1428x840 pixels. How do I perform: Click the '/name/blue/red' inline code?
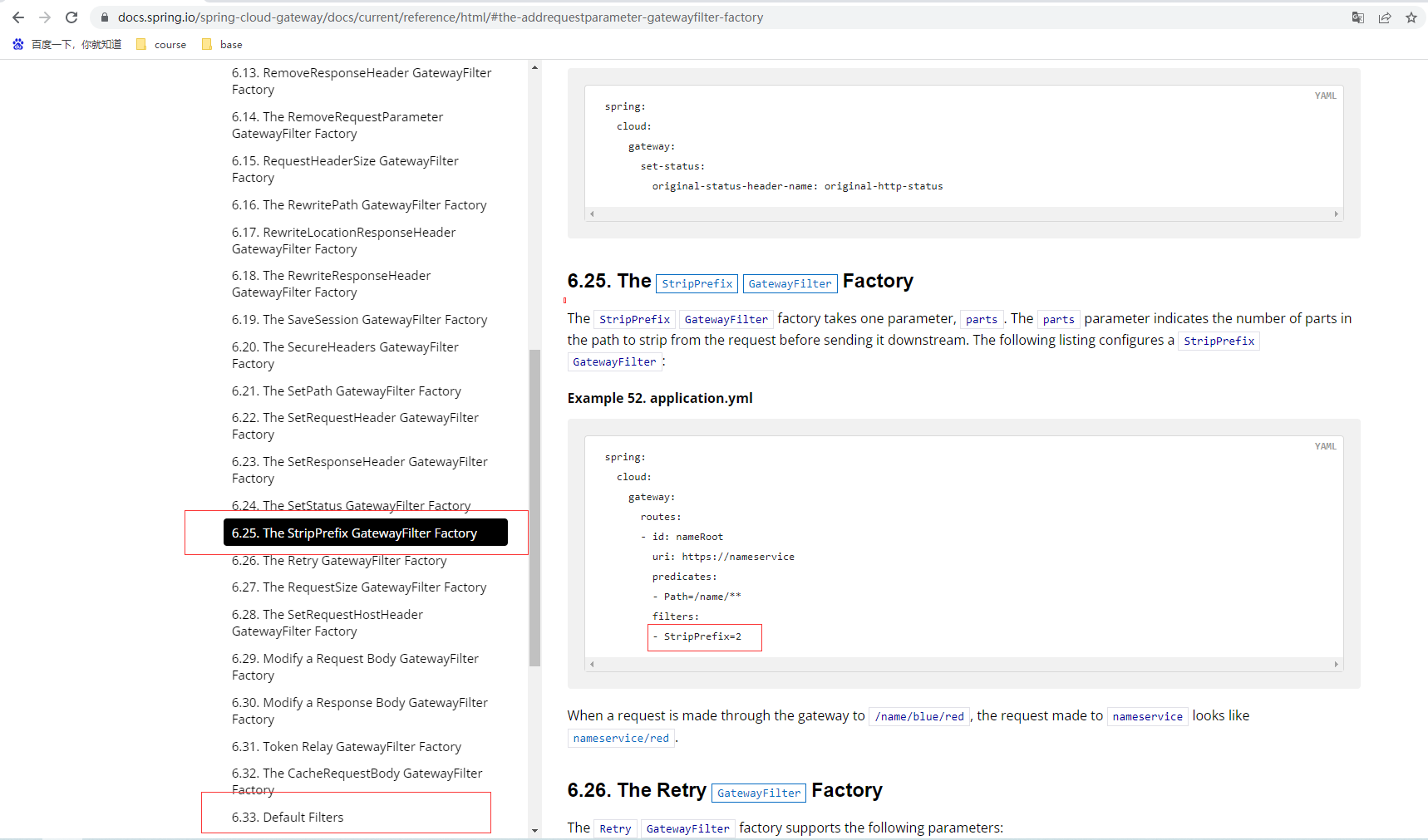tap(919, 717)
